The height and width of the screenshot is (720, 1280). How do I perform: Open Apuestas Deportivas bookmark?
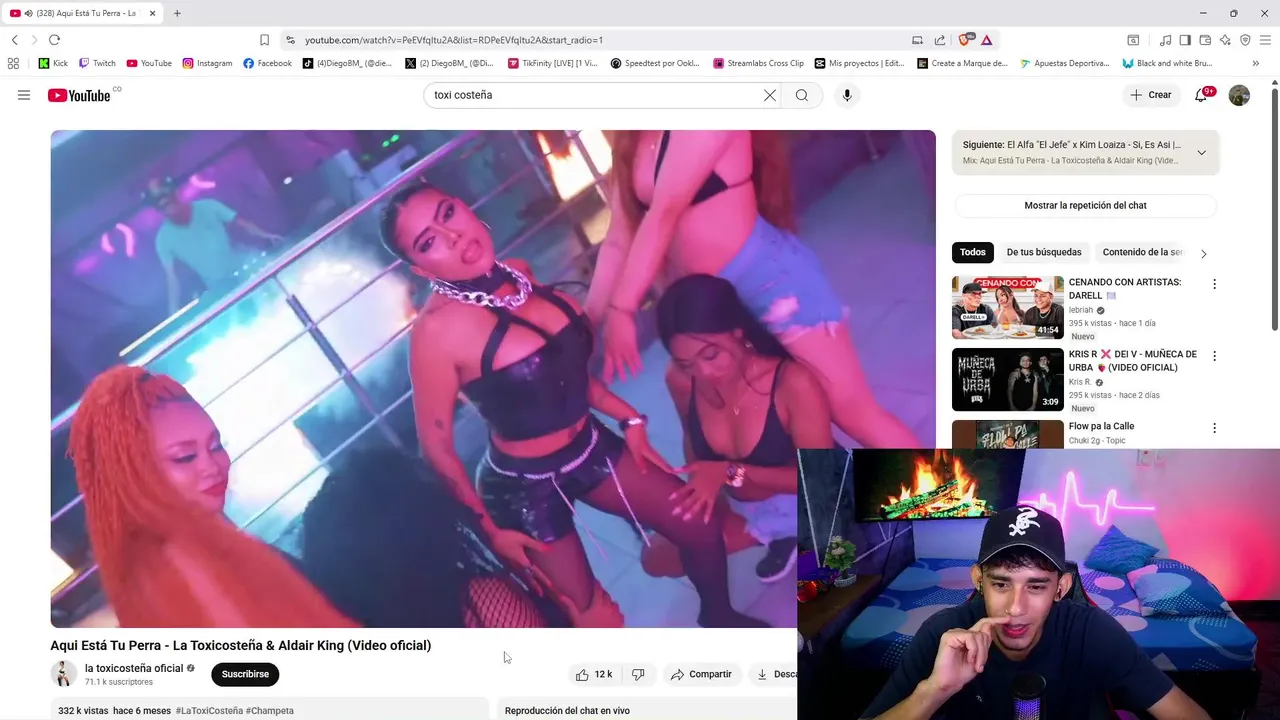(x=1064, y=63)
